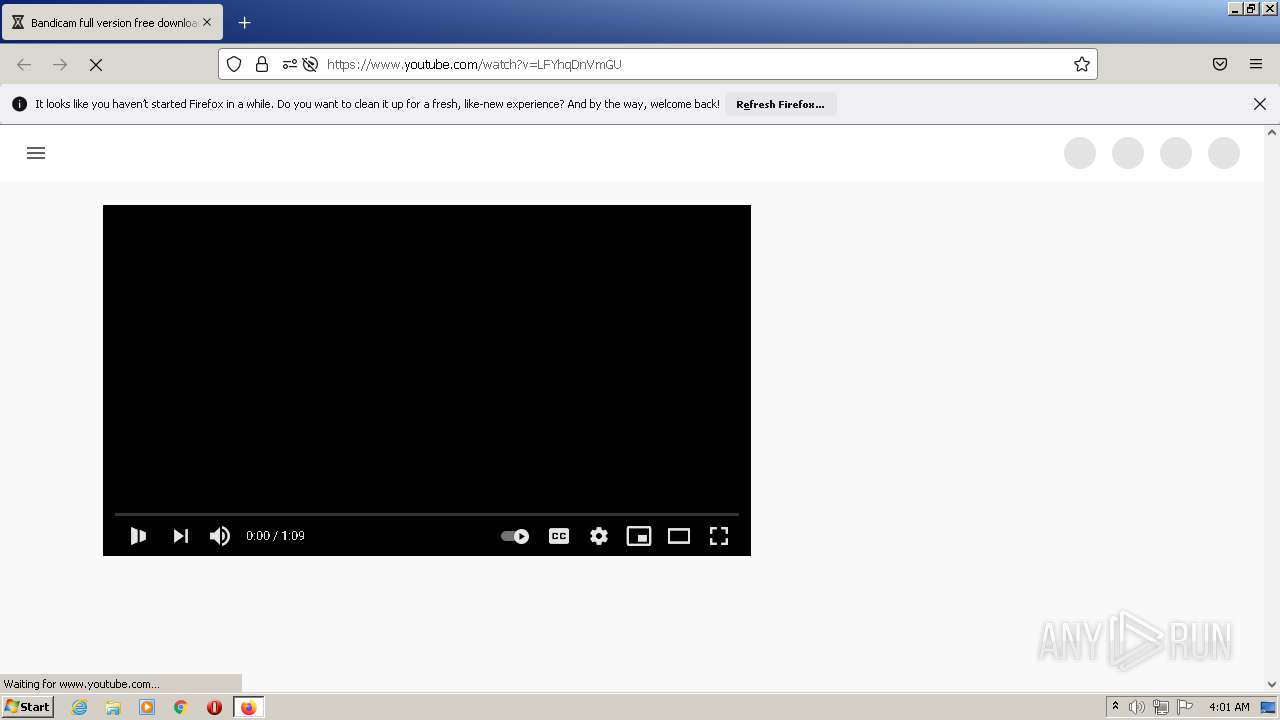View blocked autoplay permission icon
1280x720 pixels.
(x=310, y=64)
